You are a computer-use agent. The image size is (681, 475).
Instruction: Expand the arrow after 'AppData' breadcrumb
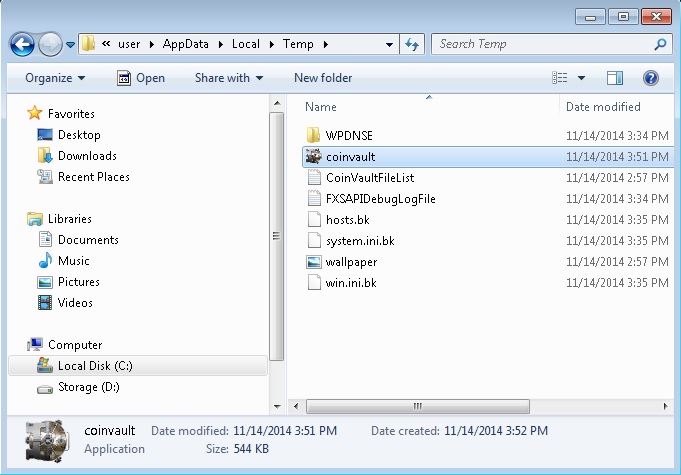(221, 44)
